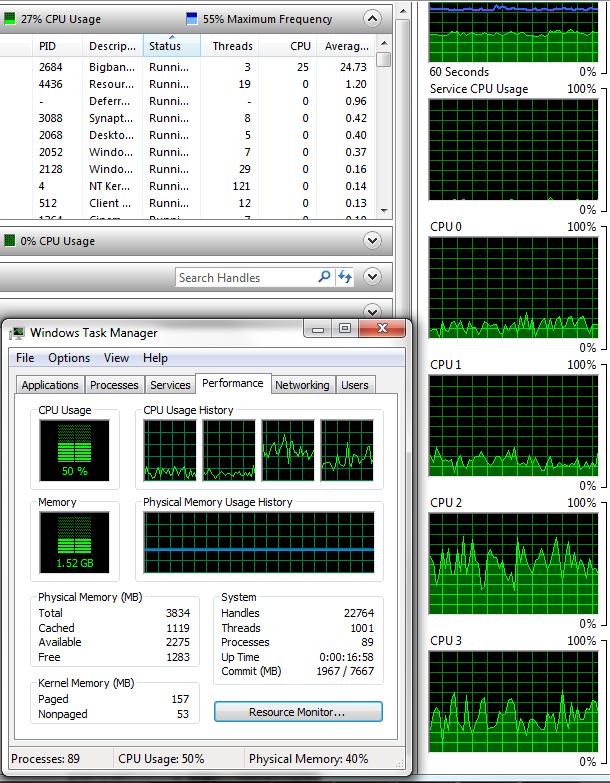Viewport: 610px width, 783px height.
Task: Select process row with PID 2052
Action: [188, 152]
